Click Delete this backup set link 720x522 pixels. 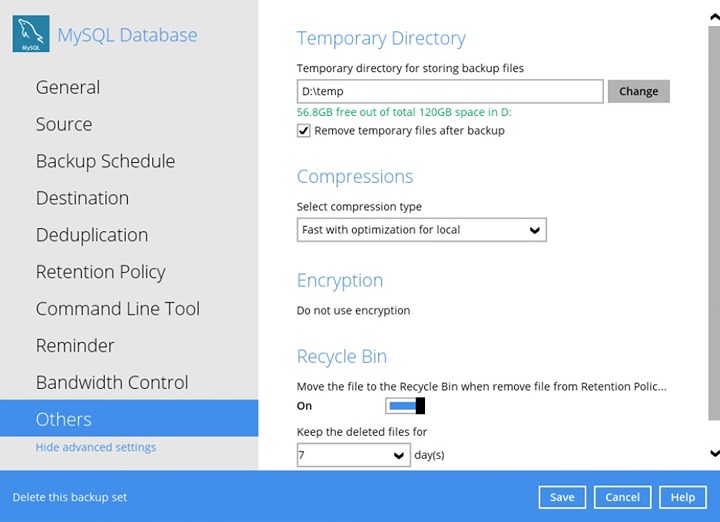coord(70,497)
